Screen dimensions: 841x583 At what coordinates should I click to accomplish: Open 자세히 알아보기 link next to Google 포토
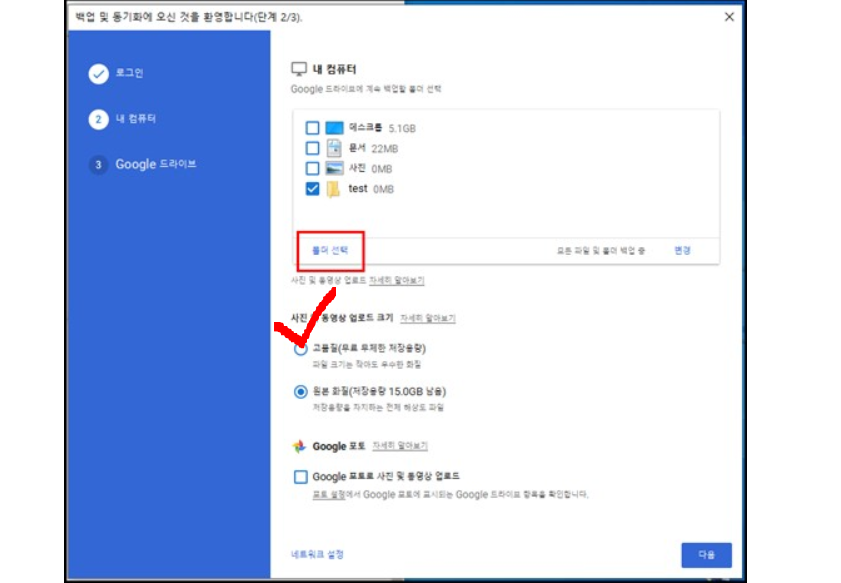400,446
